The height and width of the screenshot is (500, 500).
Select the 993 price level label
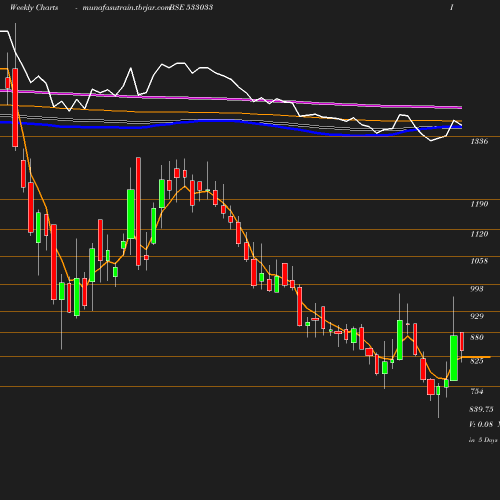(x=477, y=289)
